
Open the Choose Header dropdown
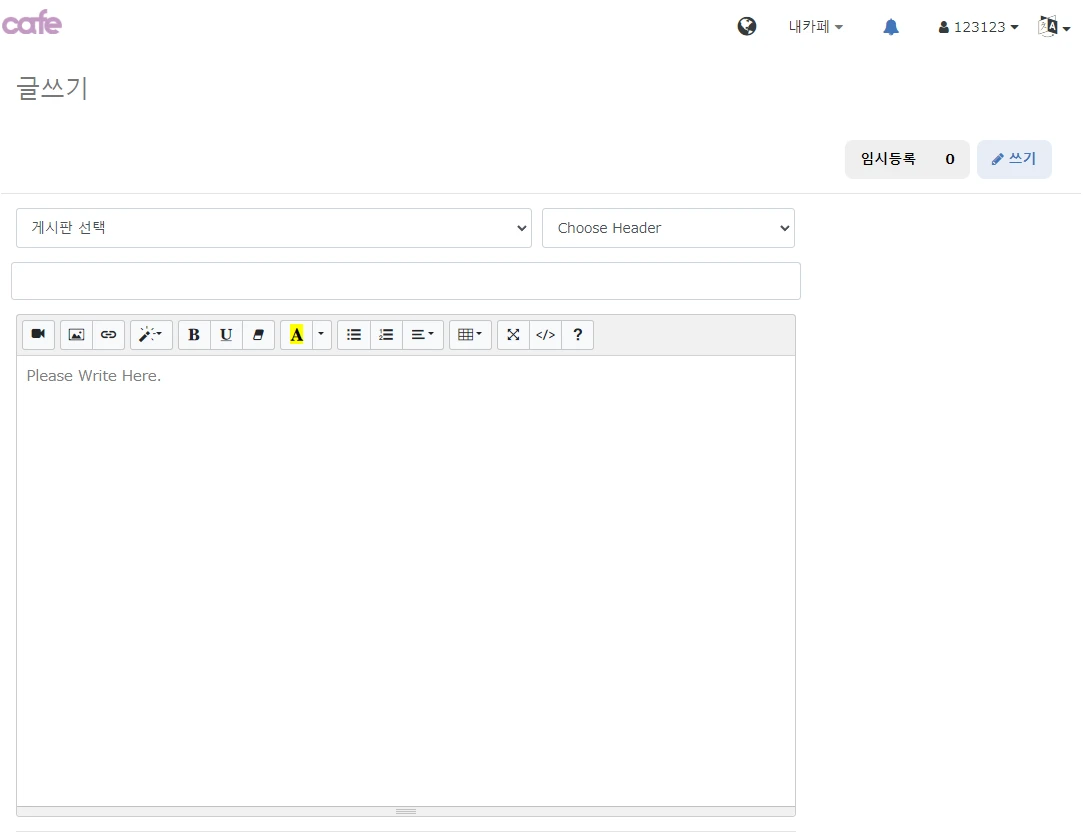(x=668, y=228)
